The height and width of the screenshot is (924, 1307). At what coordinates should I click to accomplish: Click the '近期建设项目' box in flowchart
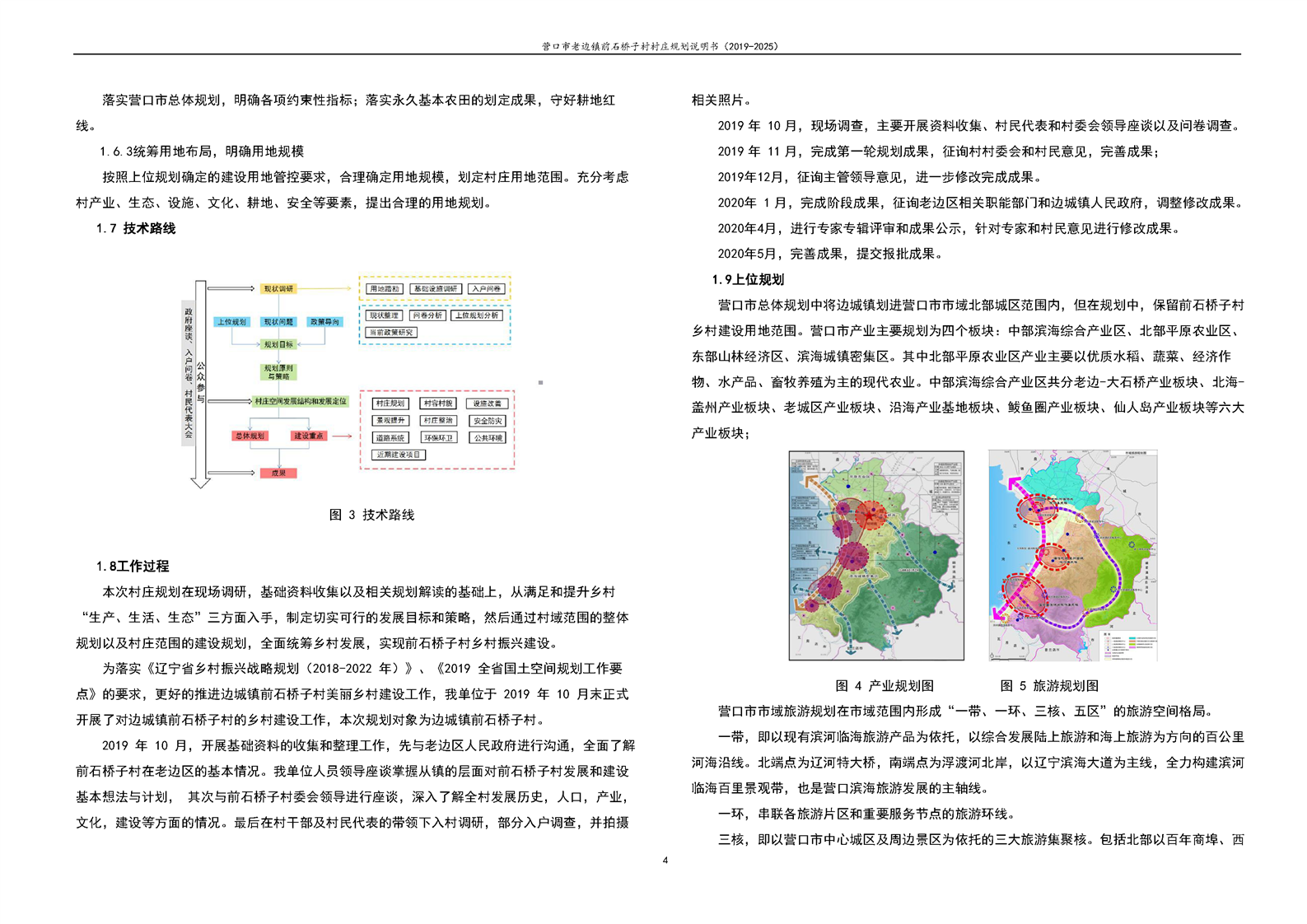point(399,455)
